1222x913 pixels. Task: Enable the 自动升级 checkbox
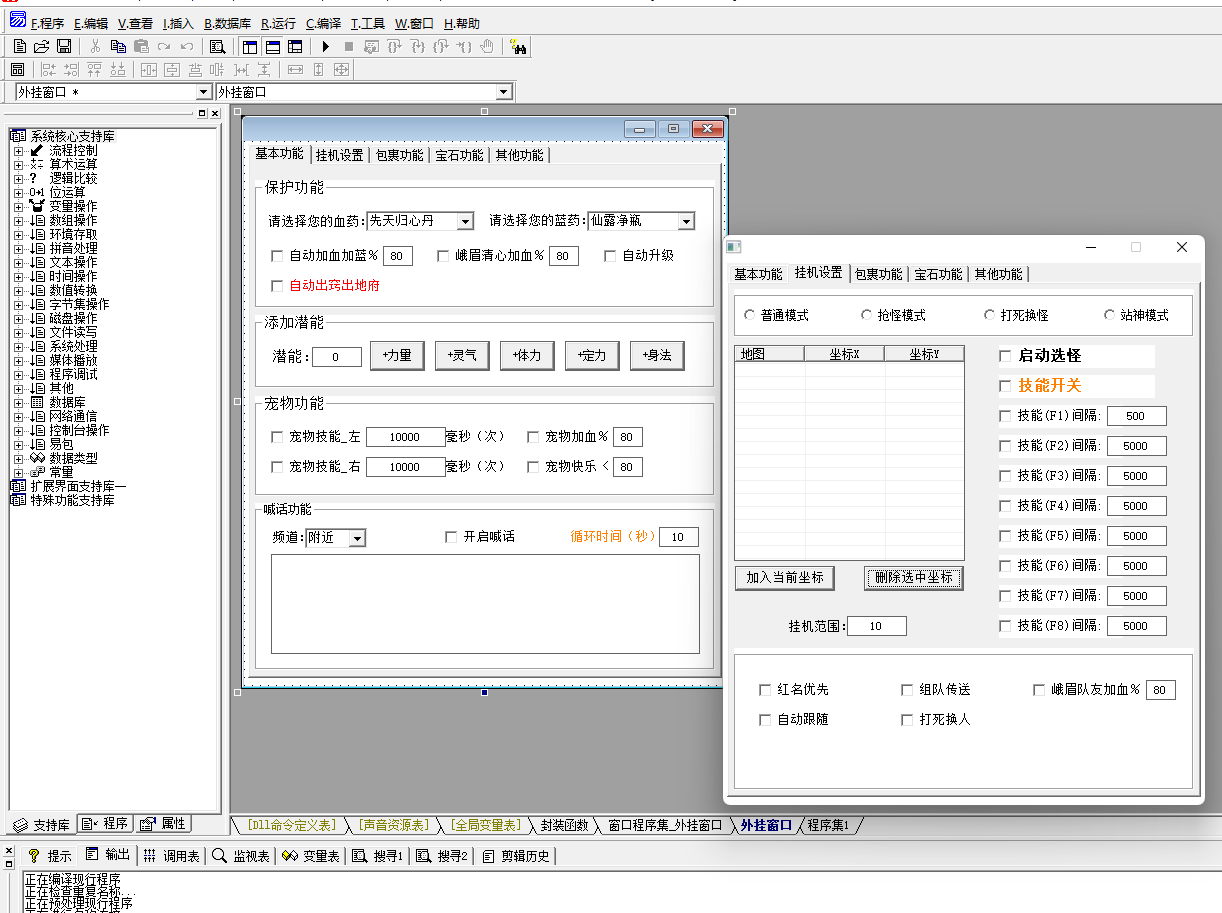[610, 256]
